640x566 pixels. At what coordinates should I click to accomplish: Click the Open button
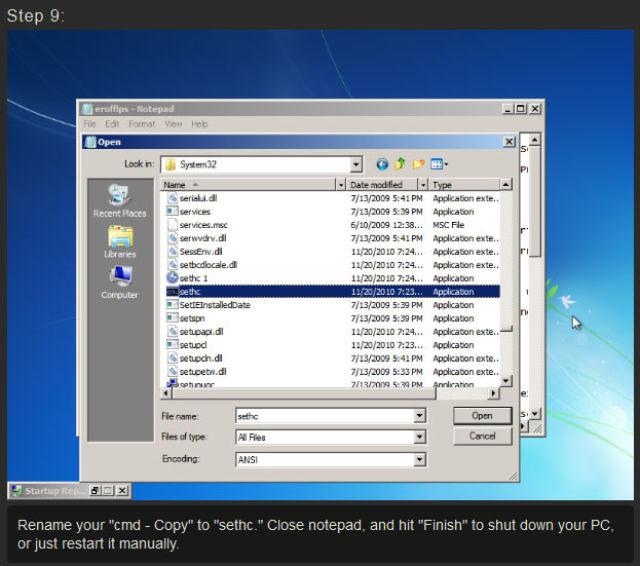(482, 415)
